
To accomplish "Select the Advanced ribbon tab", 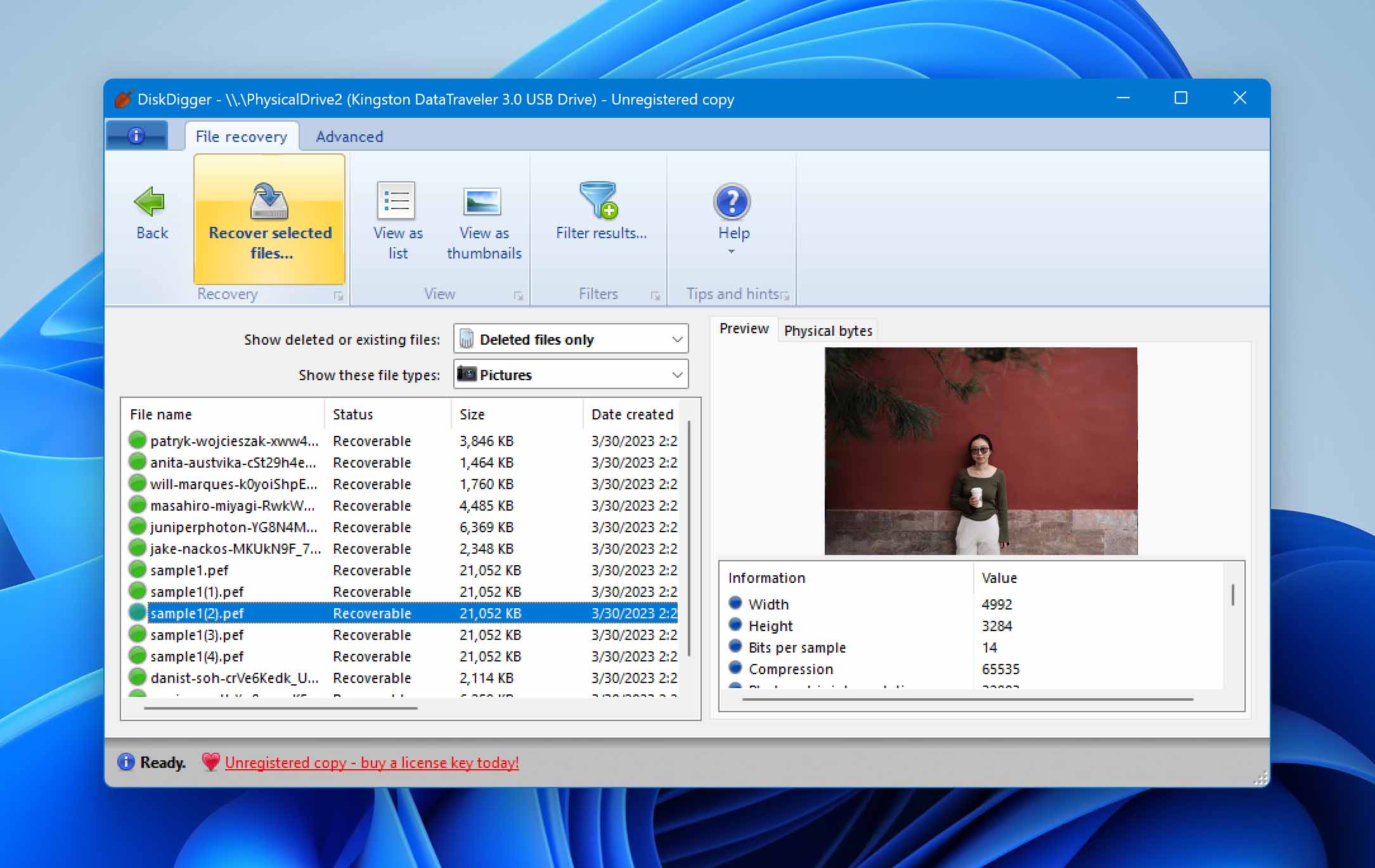I will pos(349,136).
